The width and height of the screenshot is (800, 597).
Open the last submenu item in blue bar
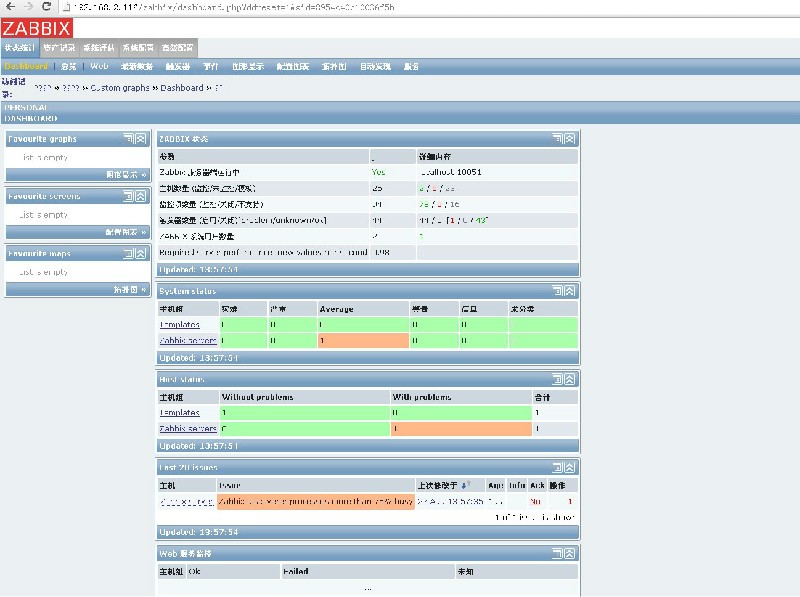tap(411, 66)
